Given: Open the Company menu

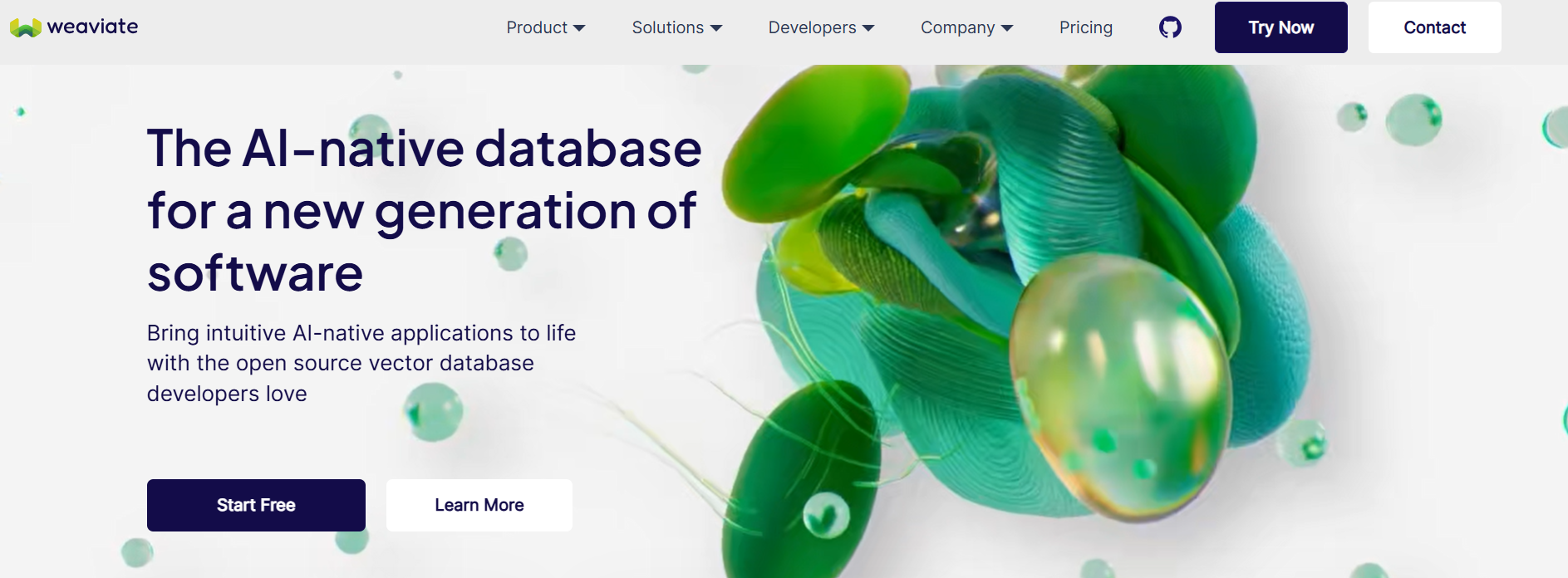Looking at the screenshot, I should tap(966, 27).
